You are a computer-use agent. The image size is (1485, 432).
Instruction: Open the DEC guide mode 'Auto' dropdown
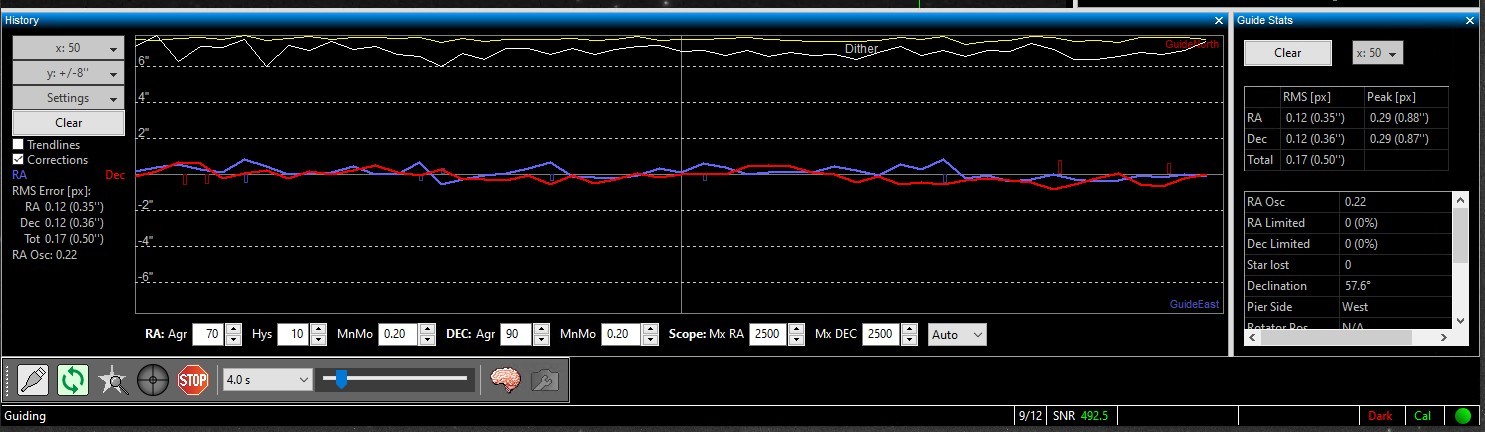(x=957, y=334)
